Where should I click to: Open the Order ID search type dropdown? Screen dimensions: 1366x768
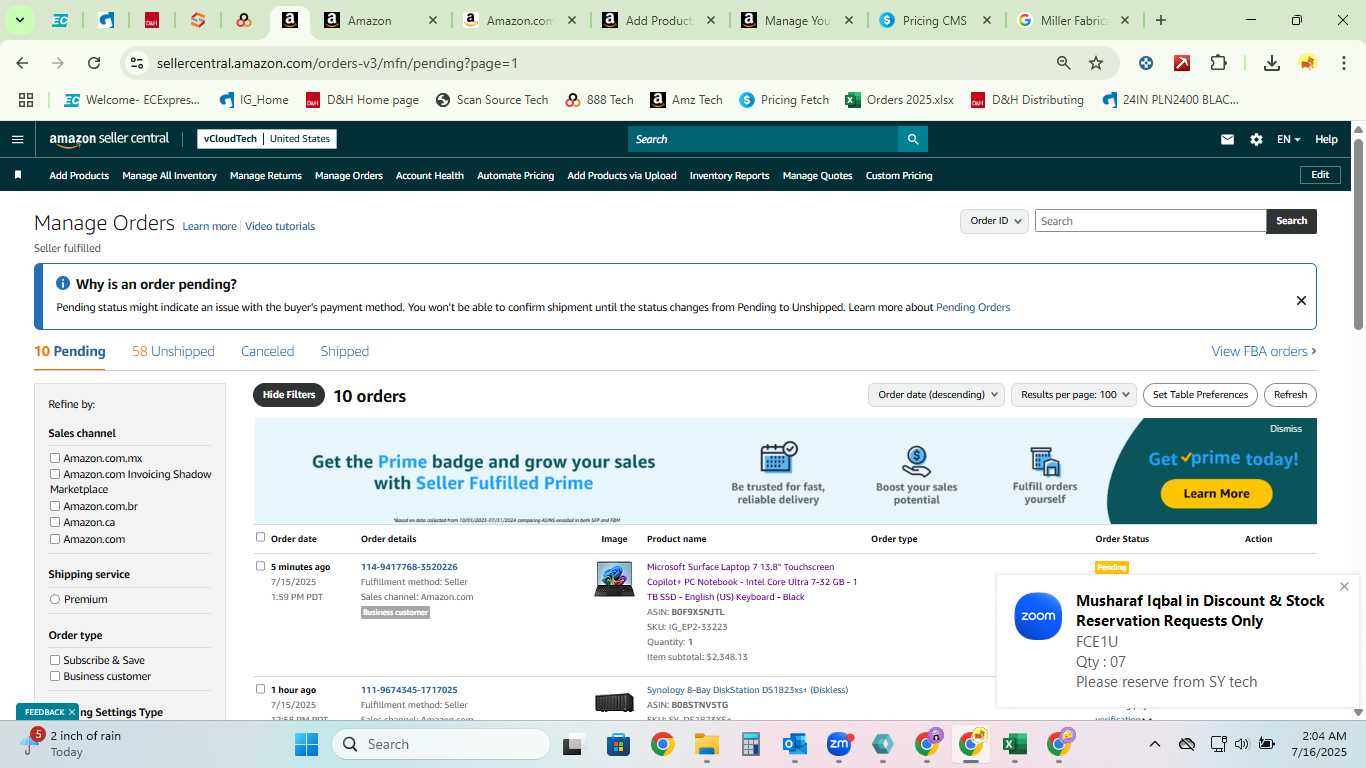(994, 221)
